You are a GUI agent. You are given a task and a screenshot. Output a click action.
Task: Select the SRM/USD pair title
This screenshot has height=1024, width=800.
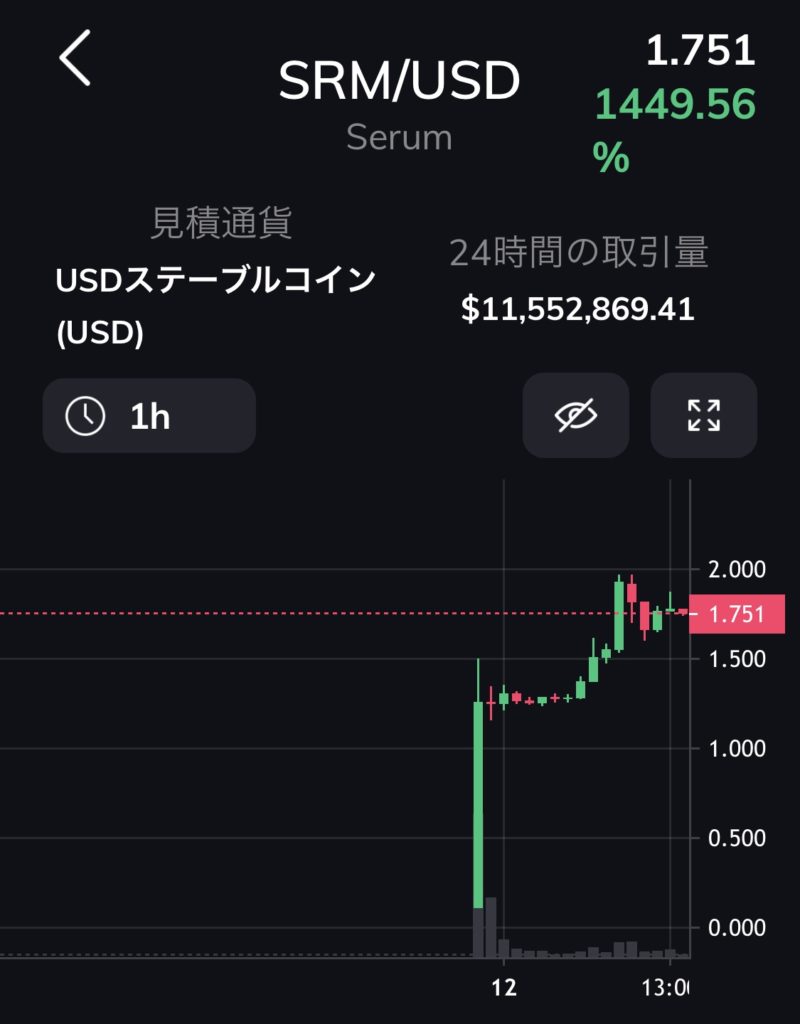click(x=399, y=81)
